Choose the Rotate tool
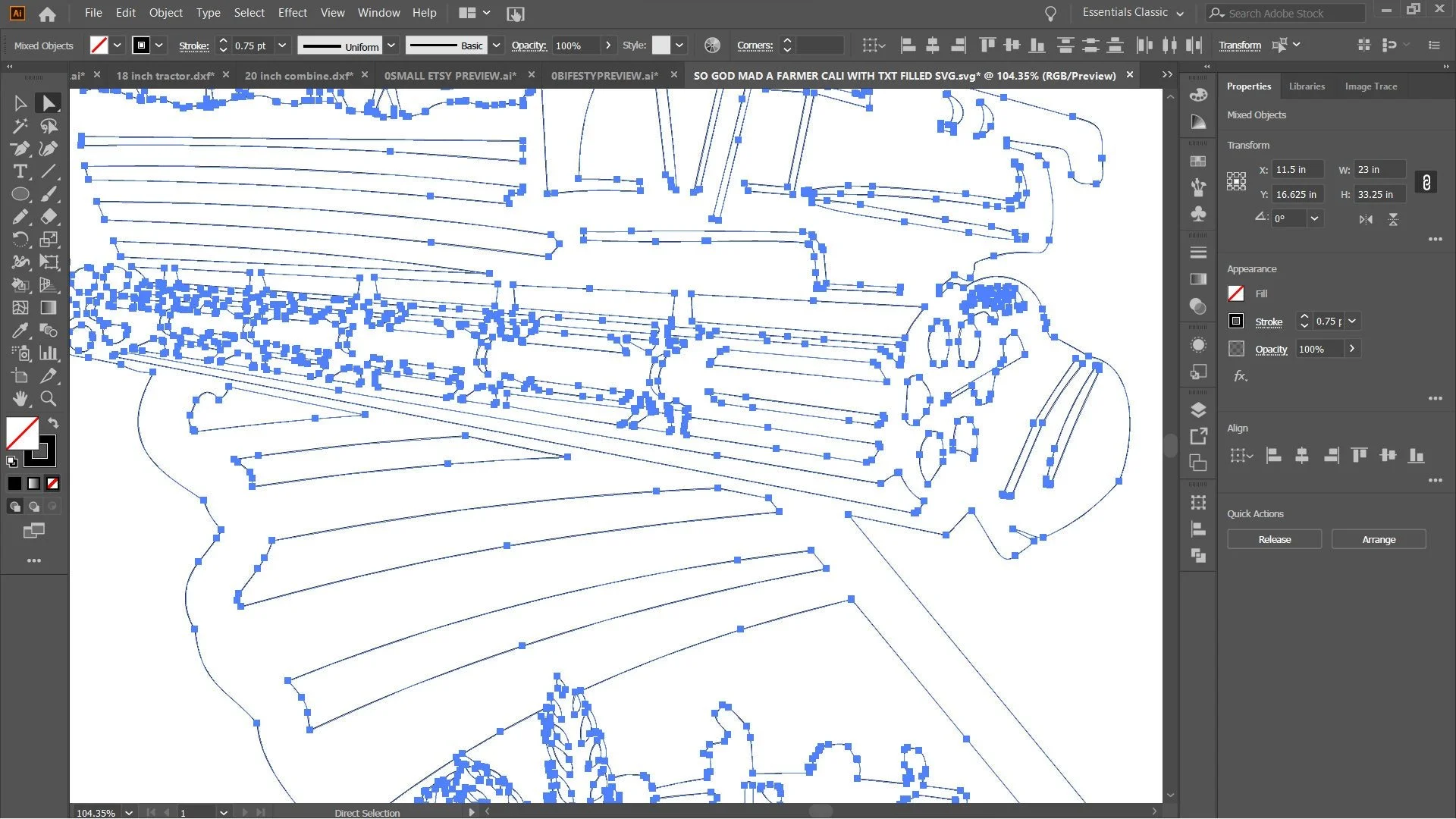This screenshot has height=819, width=1456. coord(20,240)
